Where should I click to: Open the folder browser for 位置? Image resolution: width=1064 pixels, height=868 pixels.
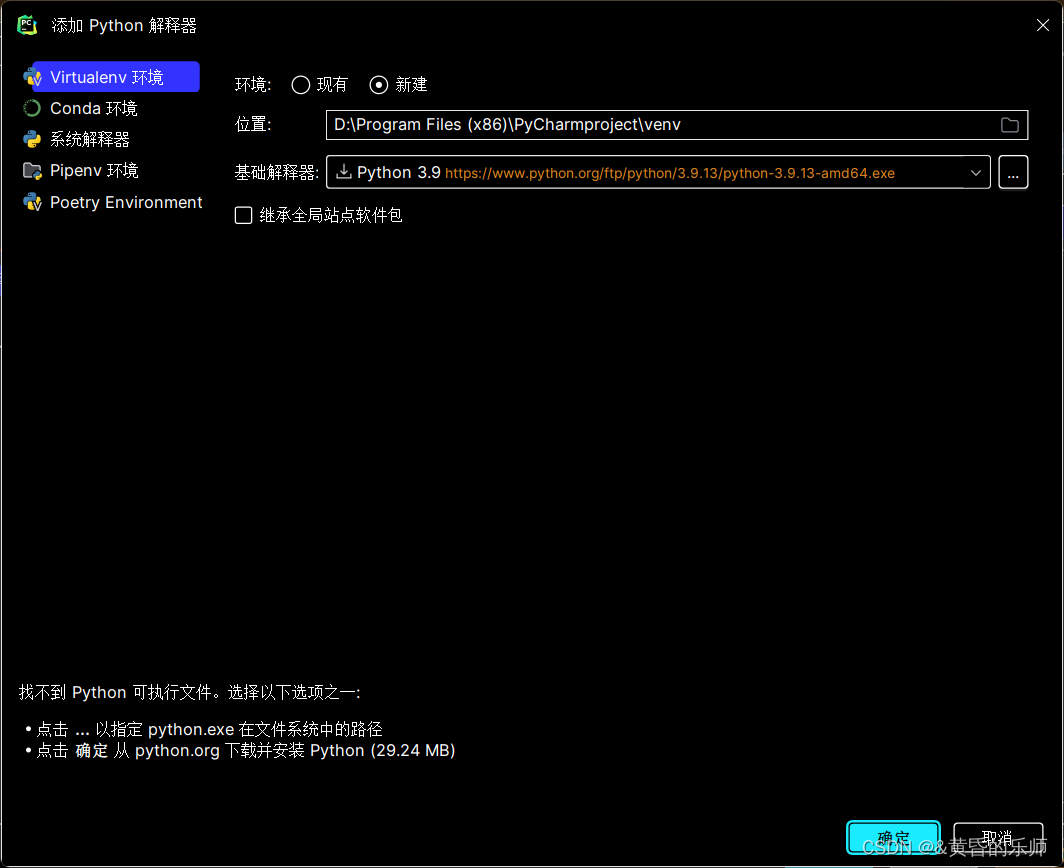(1010, 124)
